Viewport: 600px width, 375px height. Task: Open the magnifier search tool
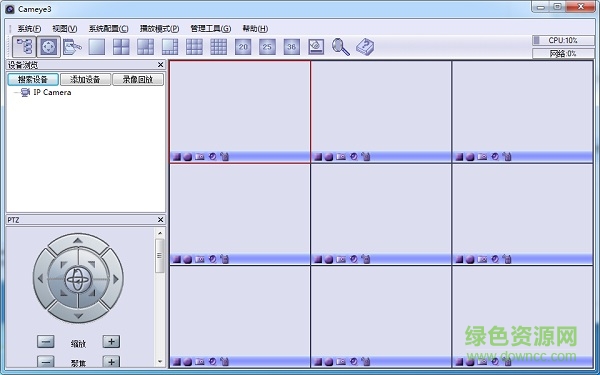point(341,47)
